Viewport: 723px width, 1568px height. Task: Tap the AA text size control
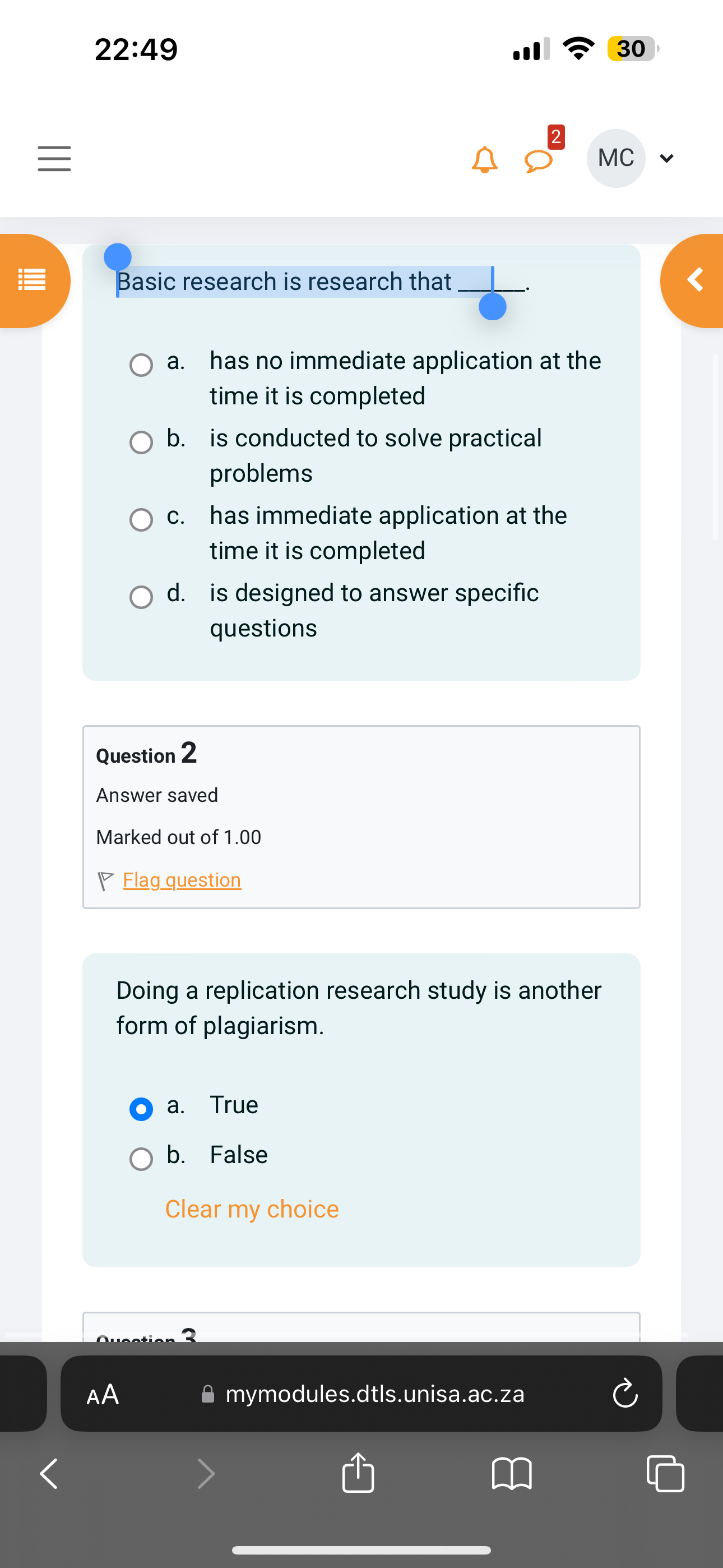click(104, 1395)
